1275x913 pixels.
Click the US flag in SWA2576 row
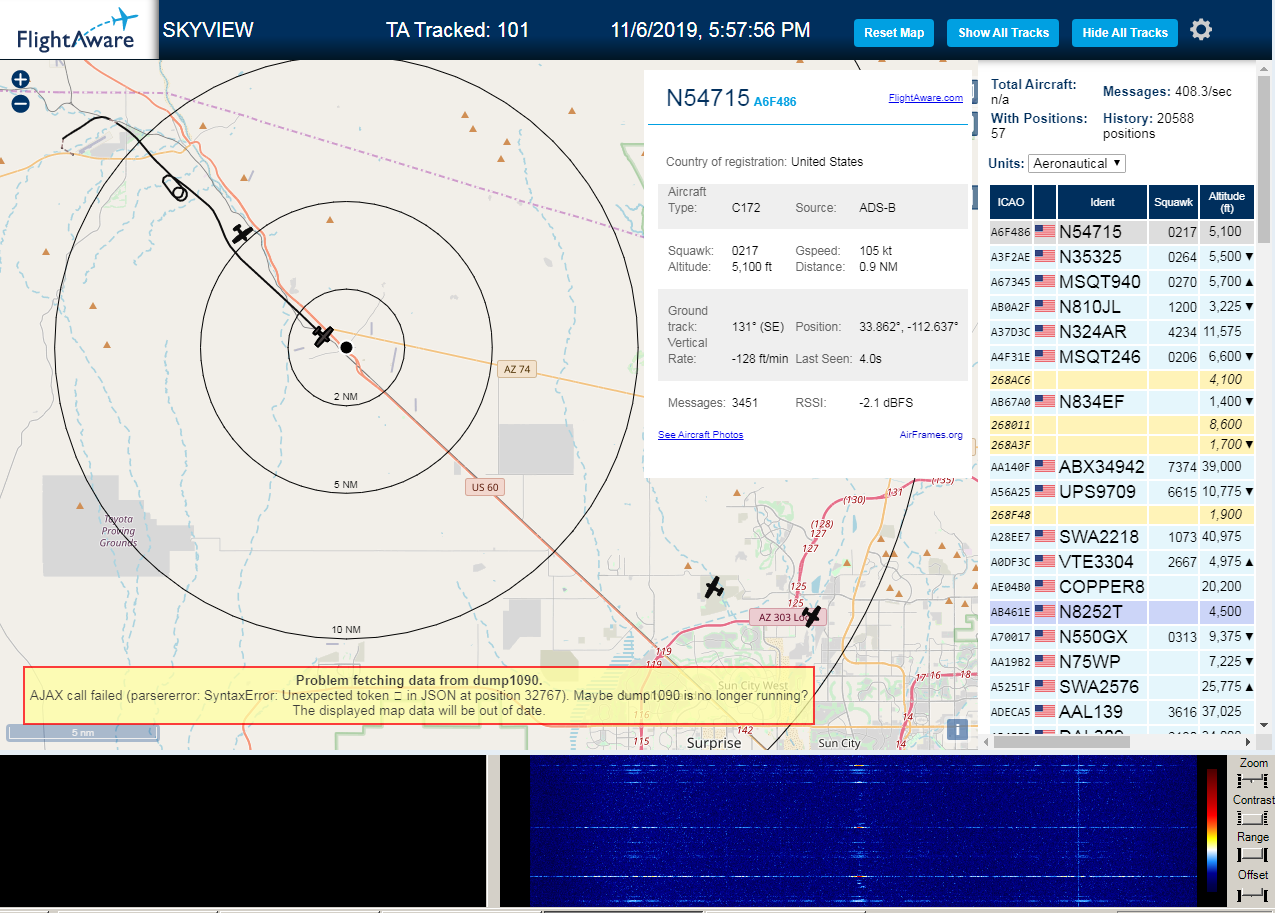[x=1045, y=686]
